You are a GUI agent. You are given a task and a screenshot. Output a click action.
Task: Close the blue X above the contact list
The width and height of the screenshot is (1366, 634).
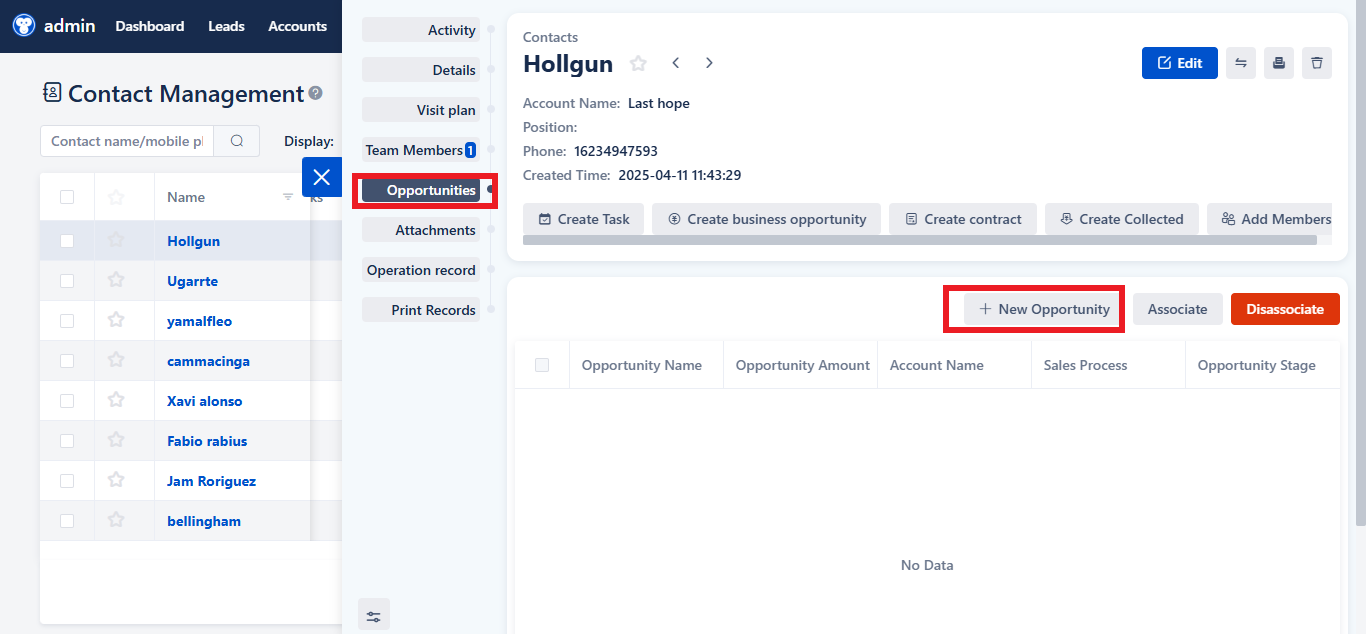[321, 176]
